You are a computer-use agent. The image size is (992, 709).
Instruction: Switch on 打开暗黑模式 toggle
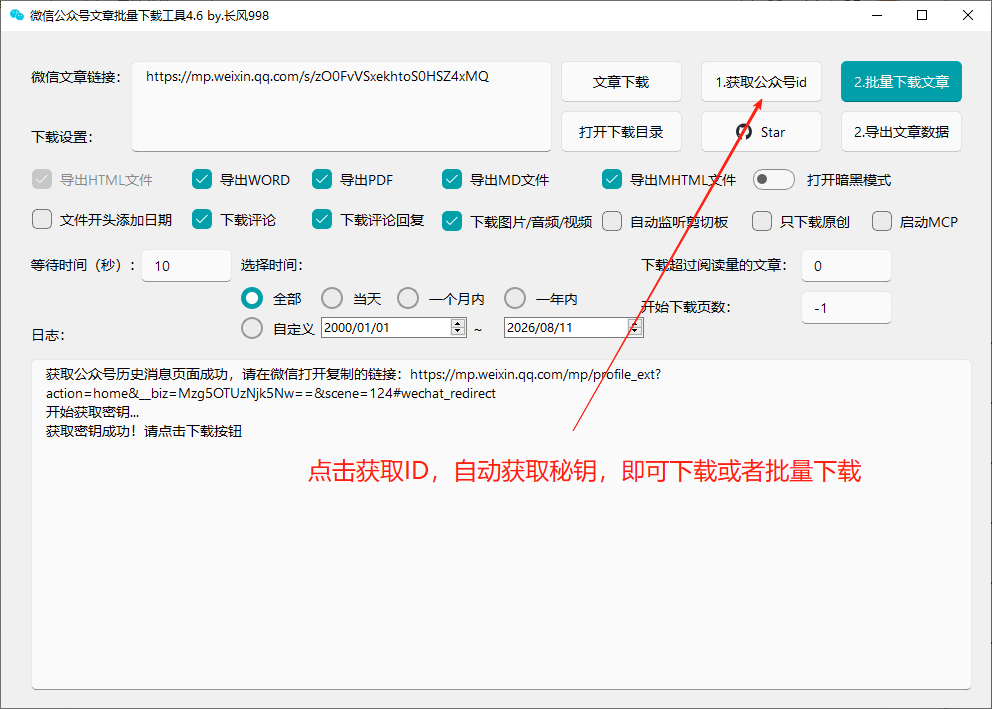(x=773, y=180)
